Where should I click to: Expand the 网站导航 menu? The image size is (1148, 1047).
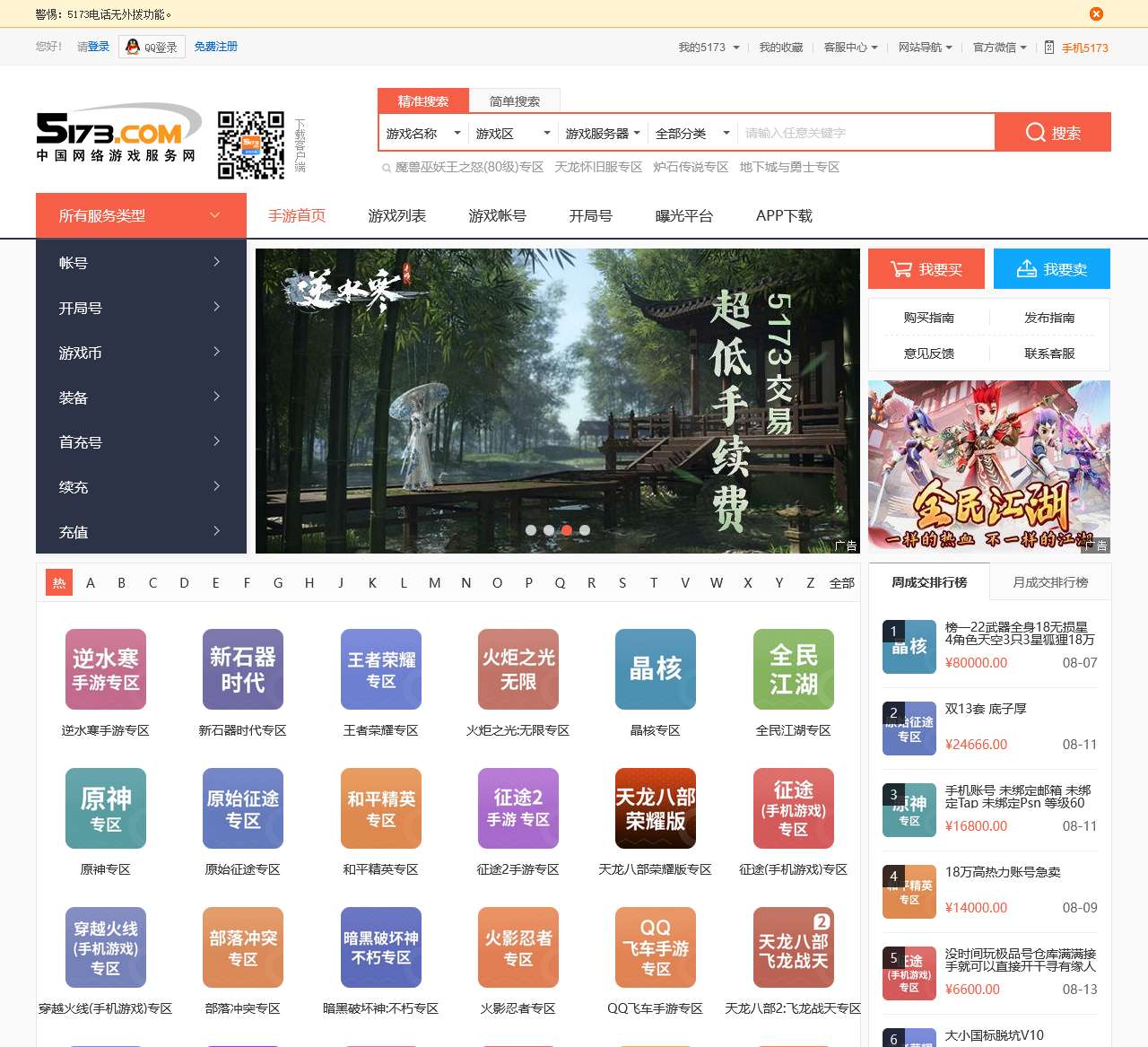pos(925,48)
